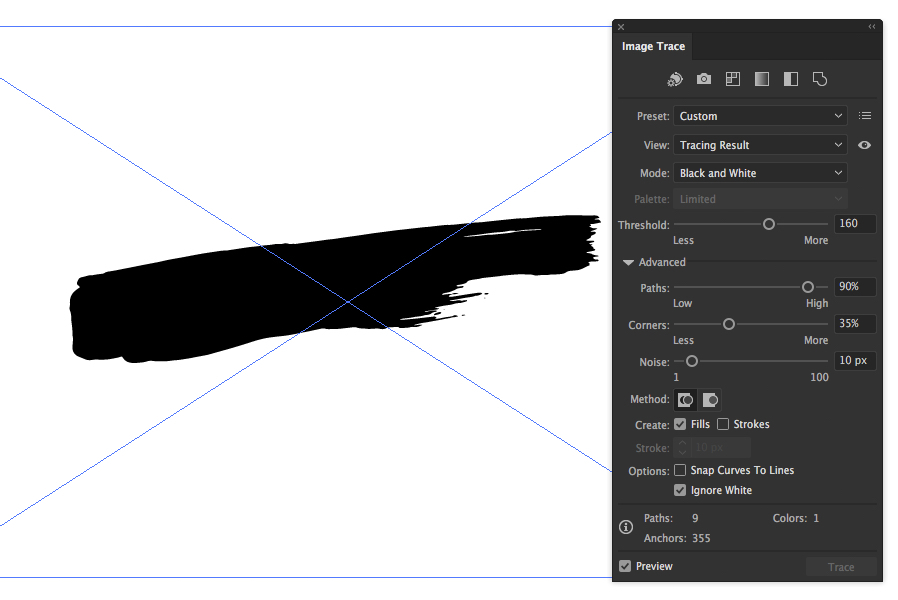Viewport: 898px width, 600px height.
Task: Open the Mode dropdown
Action: coord(760,172)
